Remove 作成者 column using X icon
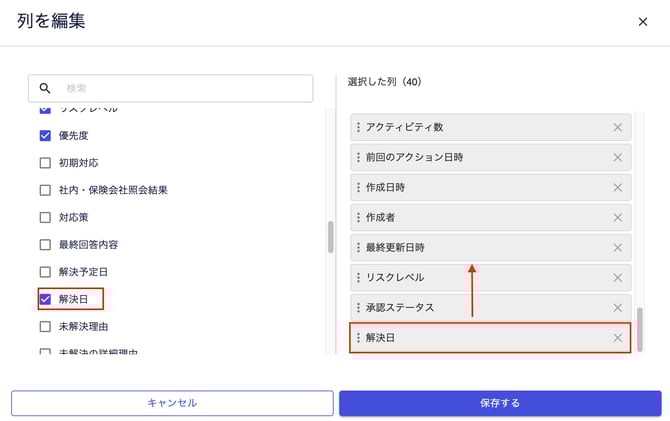Image resolution: width=670 pixels, height=421 pixels. pyautogui.click(x=617, y=217)
